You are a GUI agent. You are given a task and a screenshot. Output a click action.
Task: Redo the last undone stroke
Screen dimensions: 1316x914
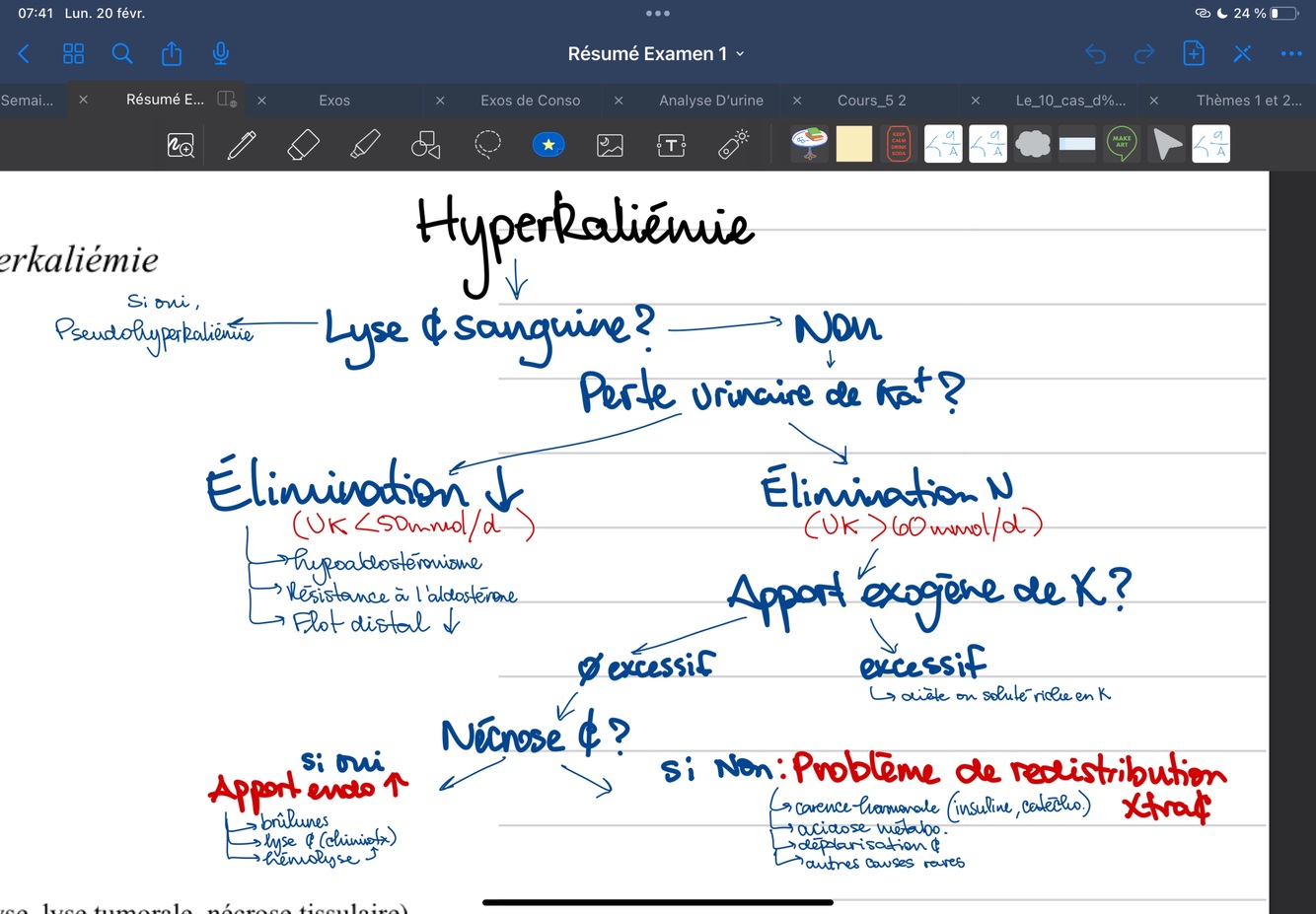1144,53
